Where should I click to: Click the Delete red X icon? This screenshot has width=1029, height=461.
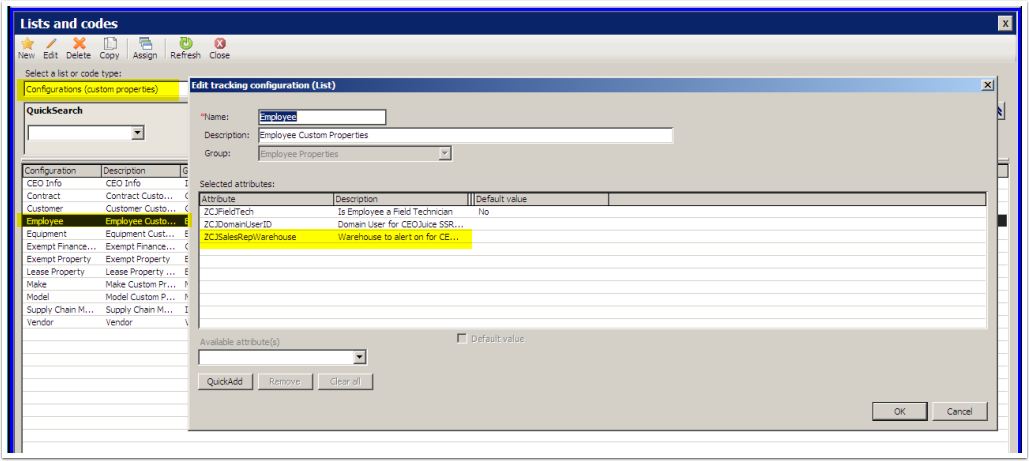(79, 43)
